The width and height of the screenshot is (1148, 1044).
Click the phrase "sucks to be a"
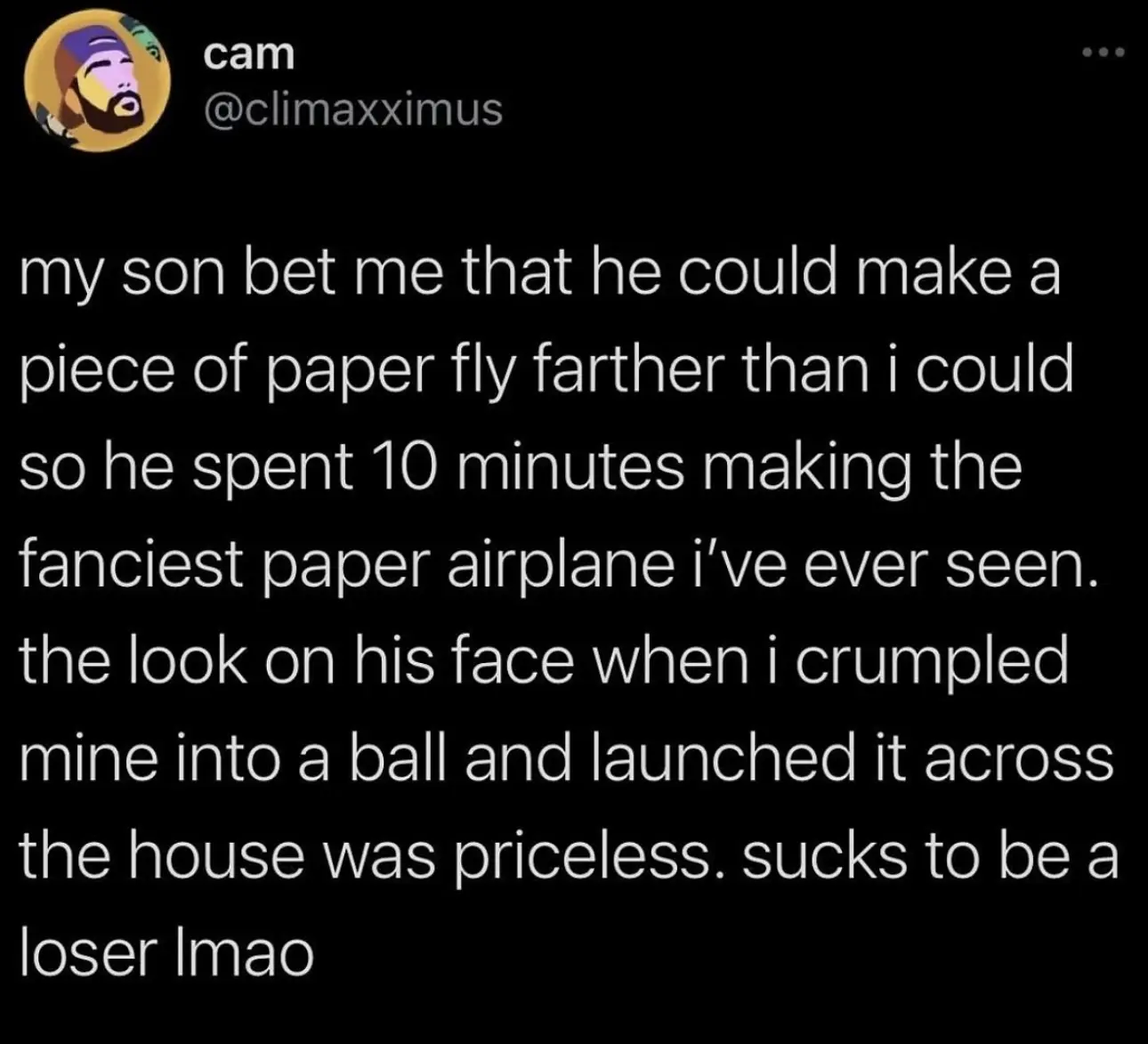click(926, 855)
